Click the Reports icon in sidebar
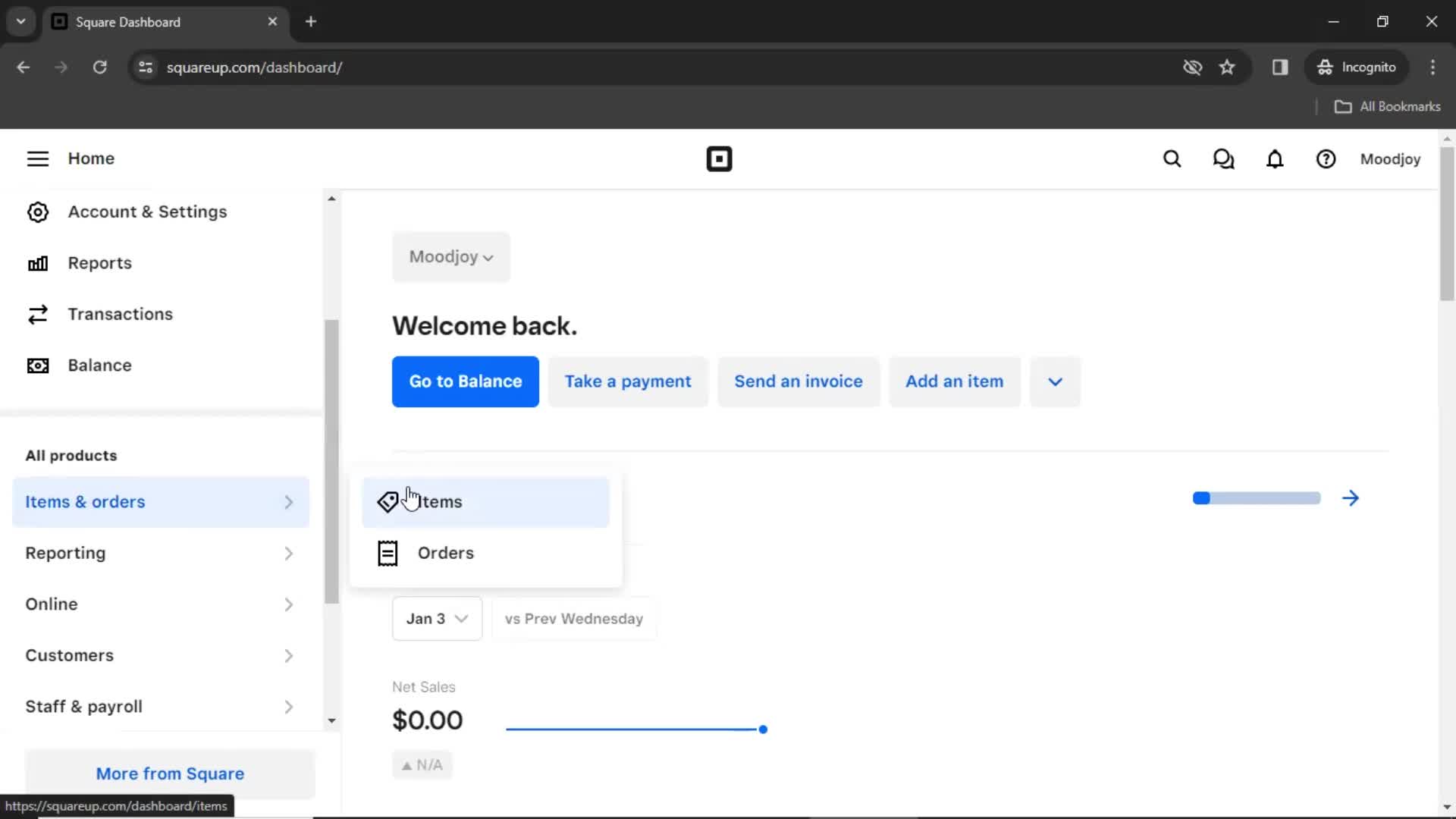The height and width of the screenshot is (819, 1456). (37, 263)
